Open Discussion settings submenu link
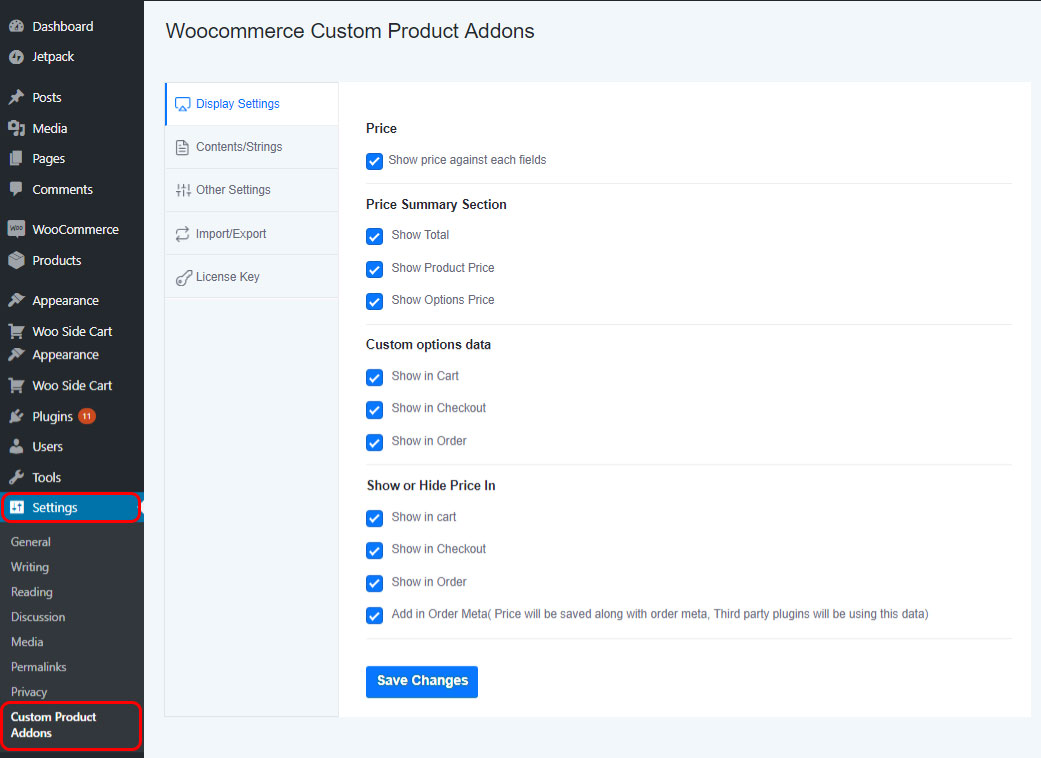This screenshot has width=1041, height=758. pyautogui.click(x=38, y=617)
